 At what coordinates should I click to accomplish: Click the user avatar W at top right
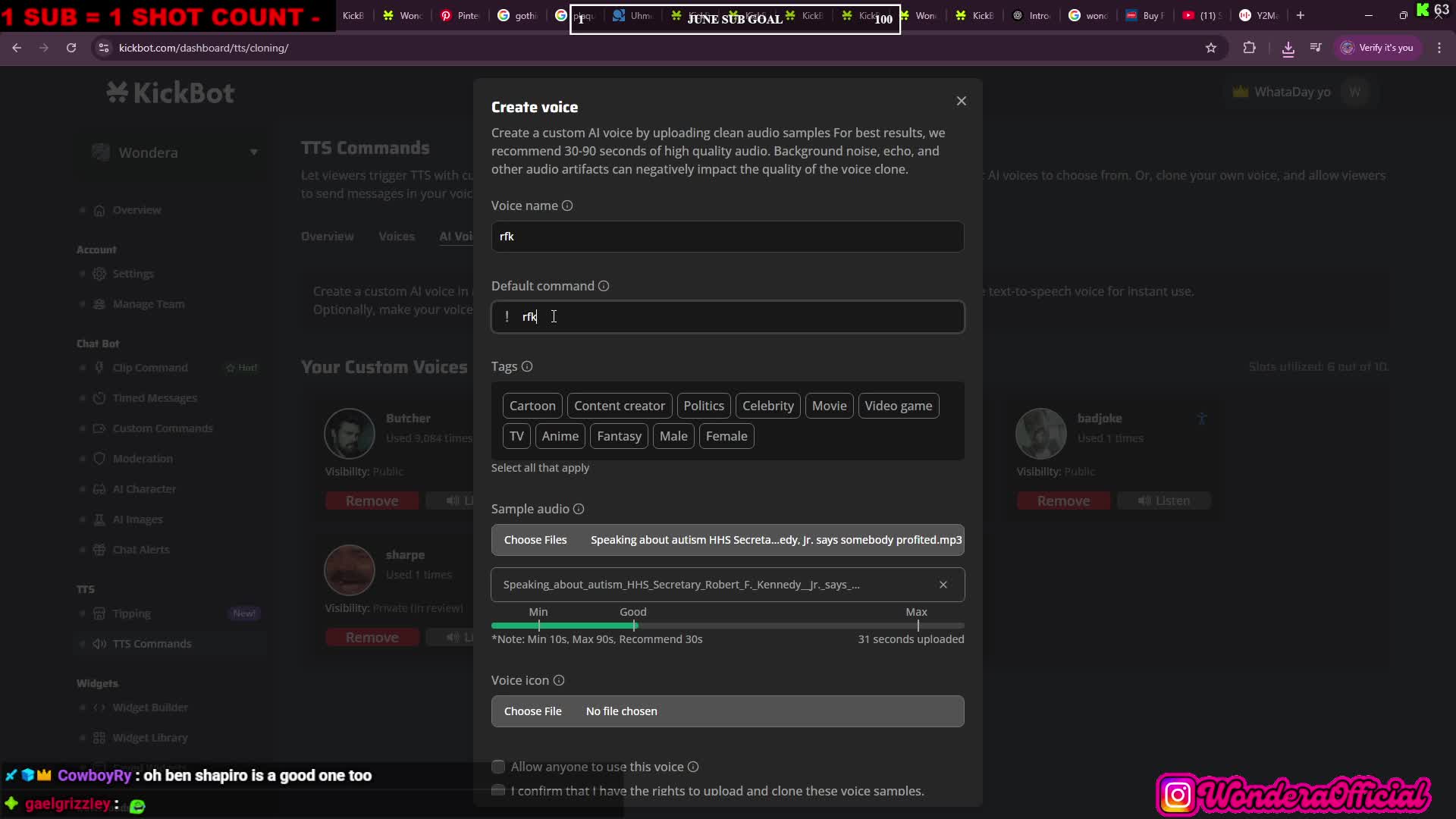click(1354, 92)
